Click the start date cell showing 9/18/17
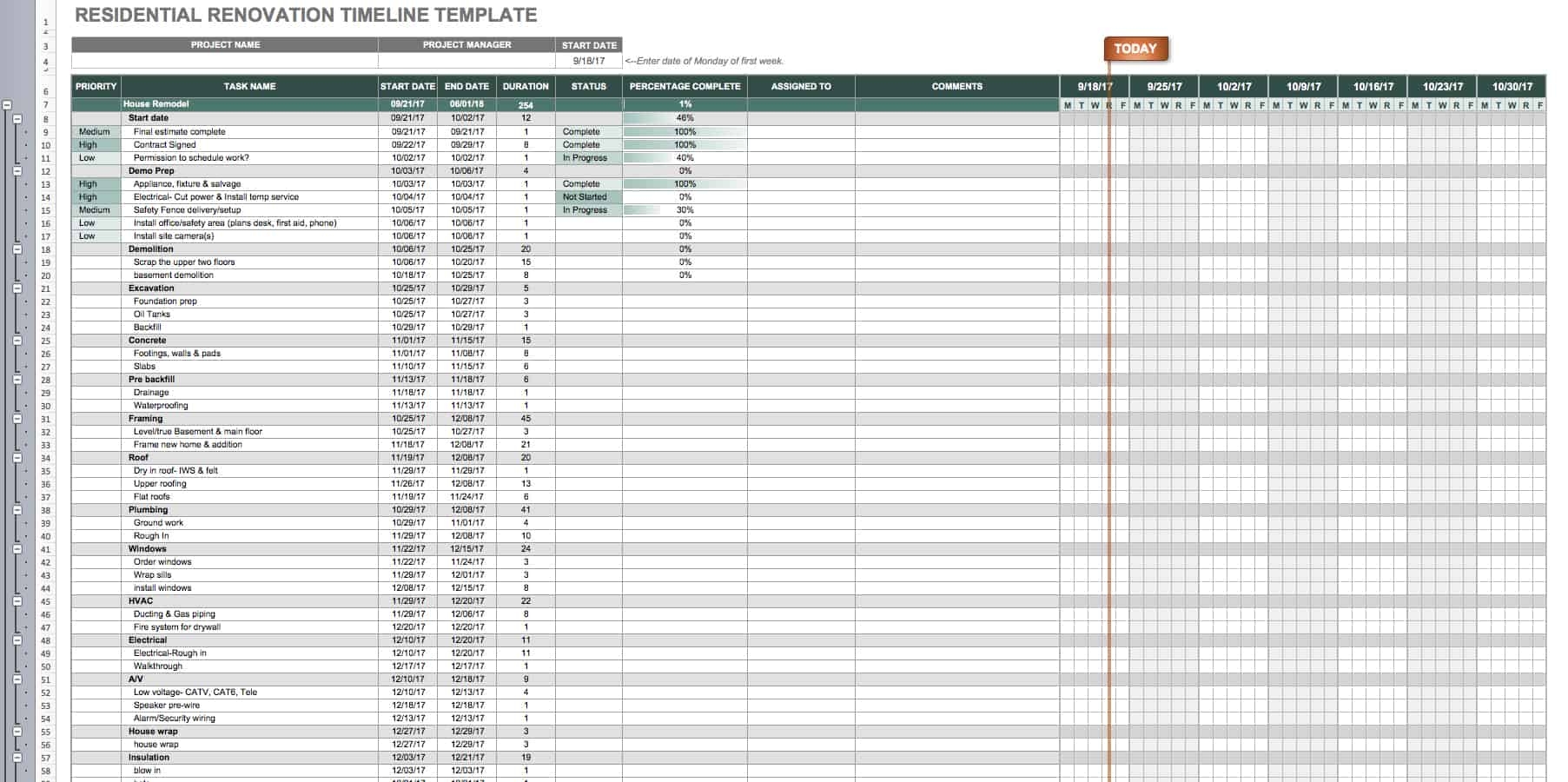Viewport: 1568px width, 782px height. [590, 61]
